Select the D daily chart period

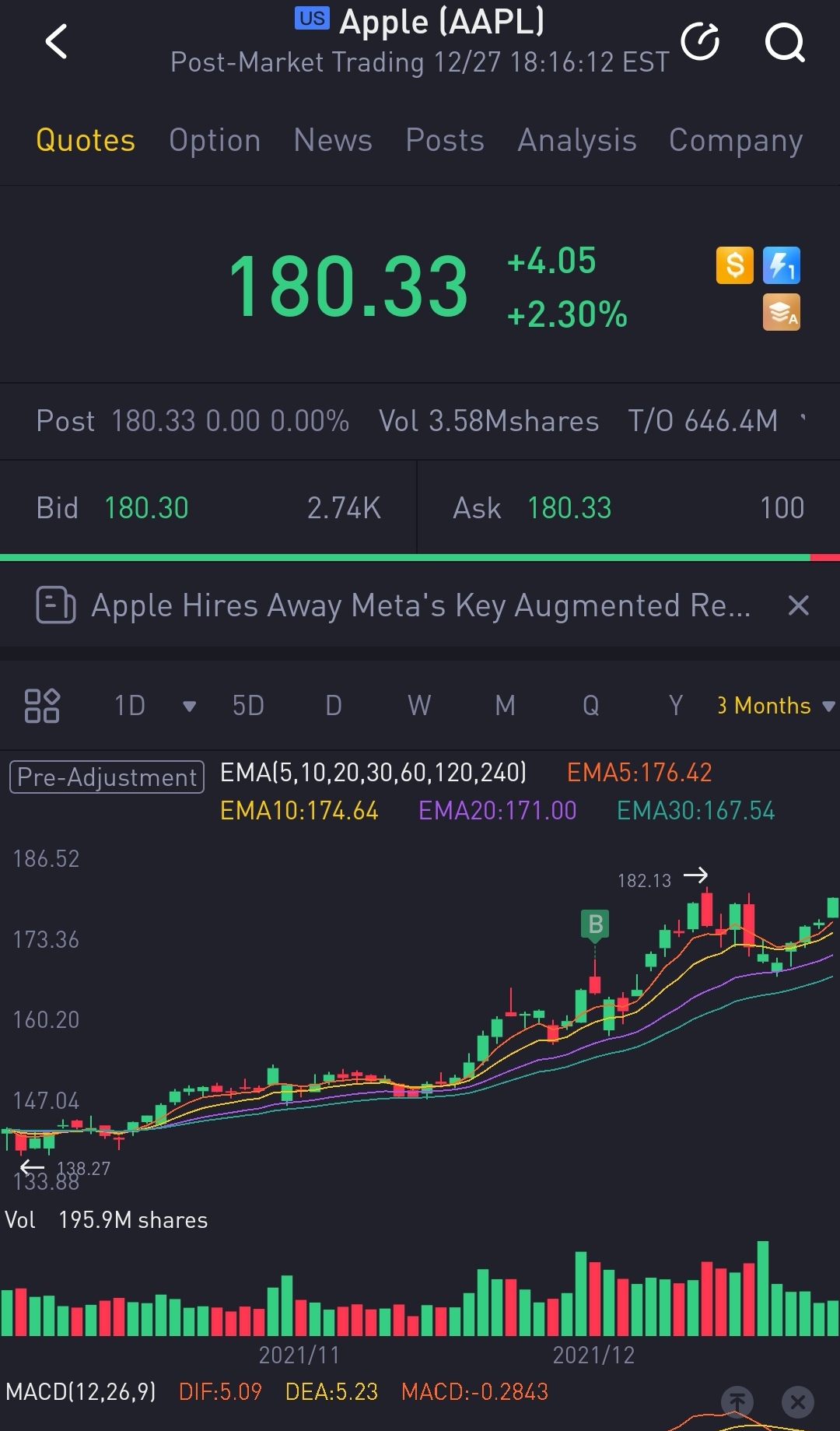pyautogui.click(x=334, y=706)
